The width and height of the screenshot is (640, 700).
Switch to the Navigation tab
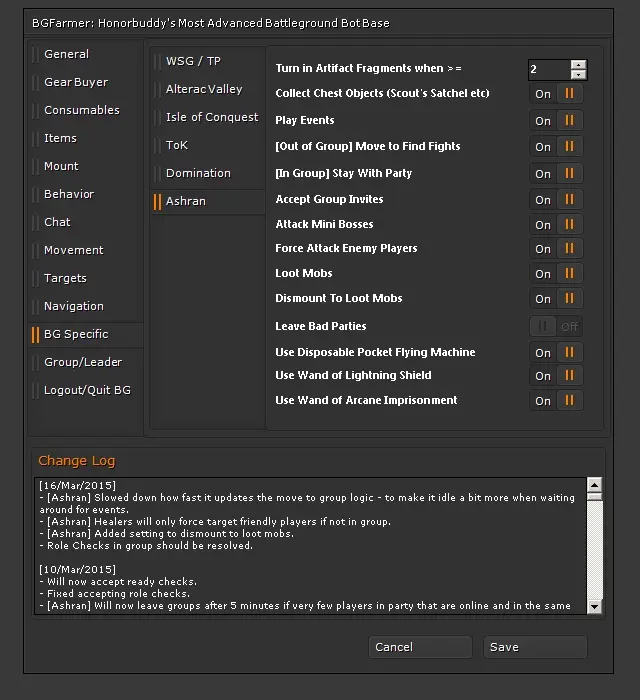coord(86,306)
